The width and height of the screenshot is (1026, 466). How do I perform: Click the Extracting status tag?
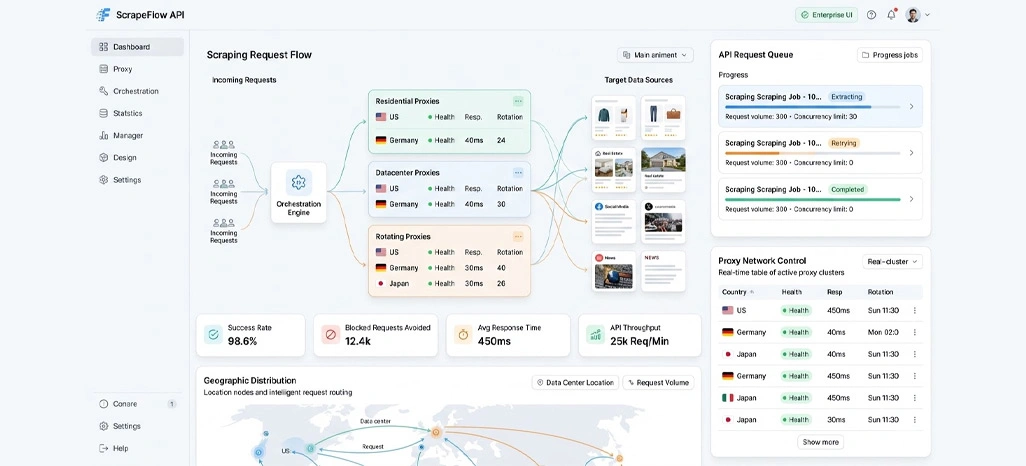click(847, 96)
